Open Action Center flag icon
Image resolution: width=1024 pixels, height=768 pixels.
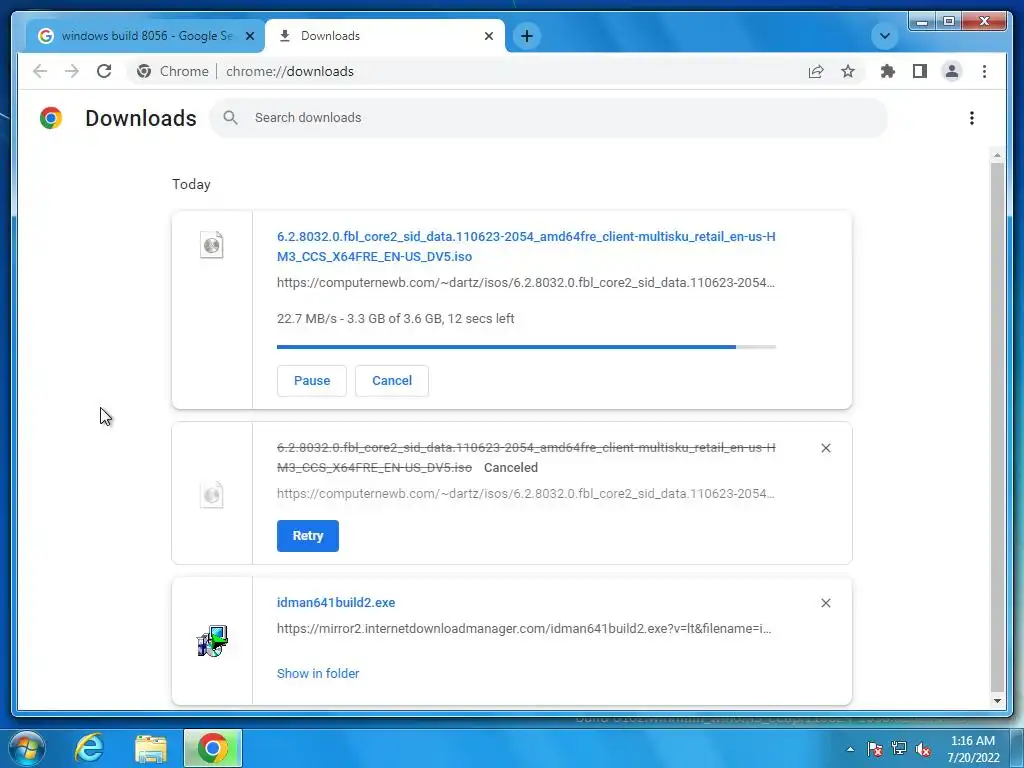874,749
